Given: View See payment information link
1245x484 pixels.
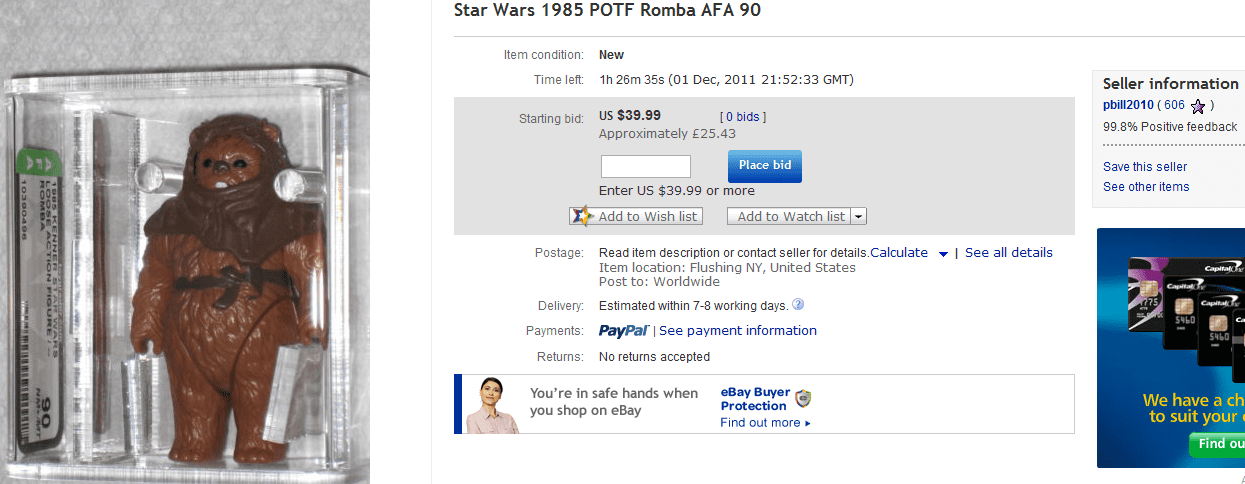Looking at the screenshot, I should [x=737, y=331].
